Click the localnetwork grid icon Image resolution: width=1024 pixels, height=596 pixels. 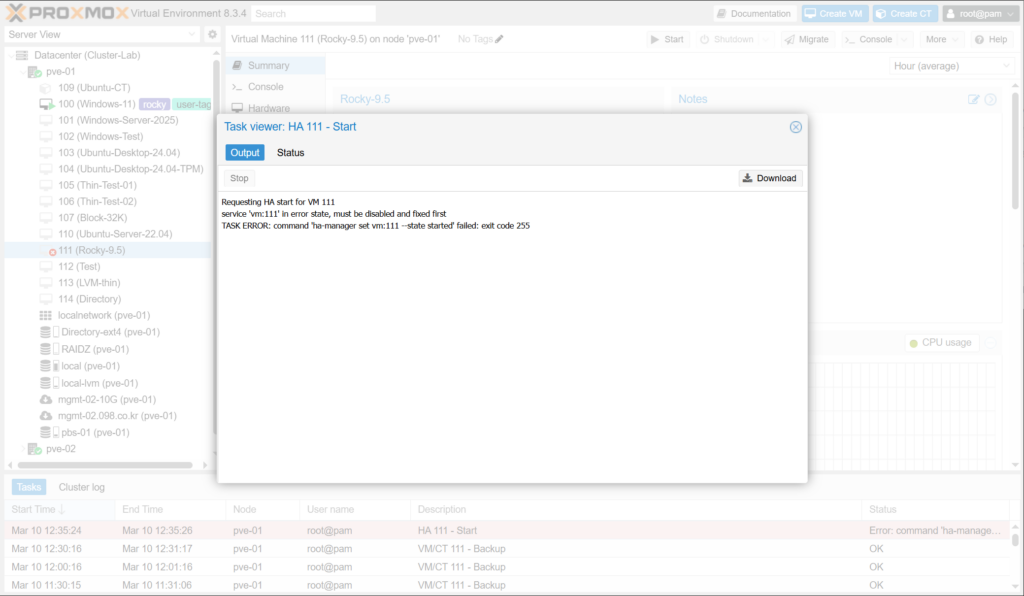pos(45,315)
